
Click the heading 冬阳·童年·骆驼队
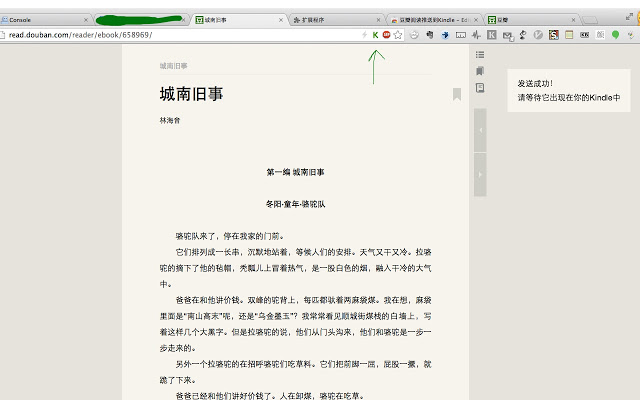point(296,204)
